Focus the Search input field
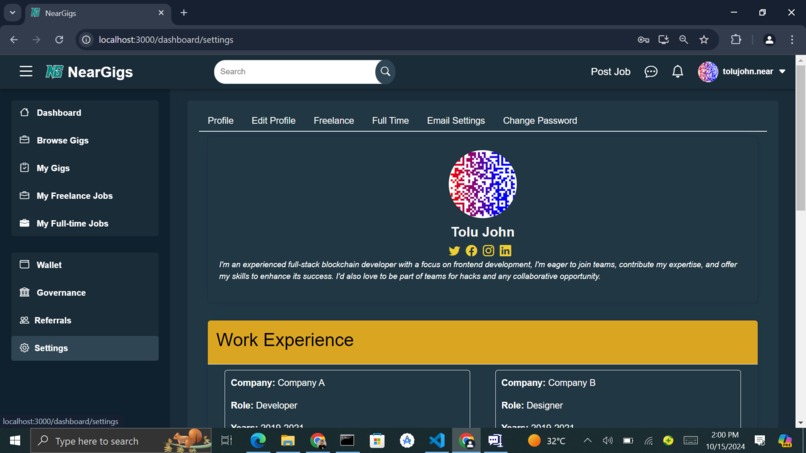Screen dimensions: 806x453 point(296,71)
